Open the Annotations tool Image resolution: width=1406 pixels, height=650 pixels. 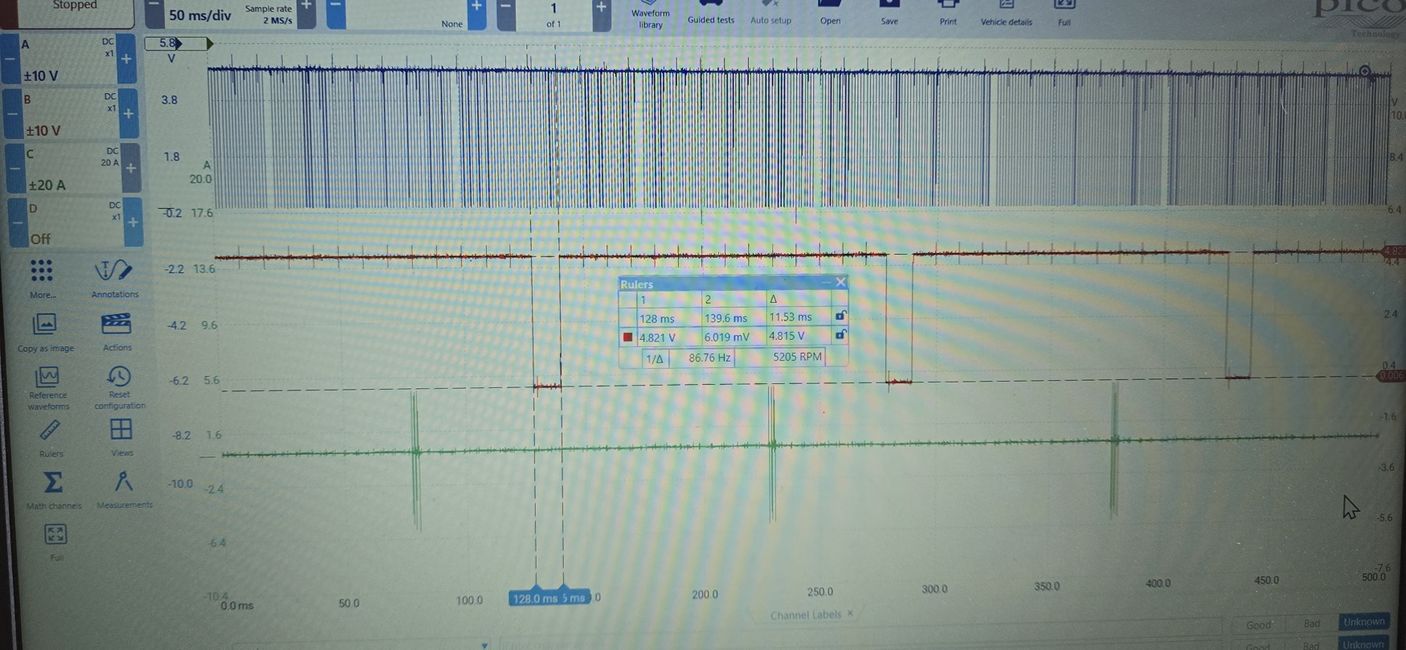[114, 272]
